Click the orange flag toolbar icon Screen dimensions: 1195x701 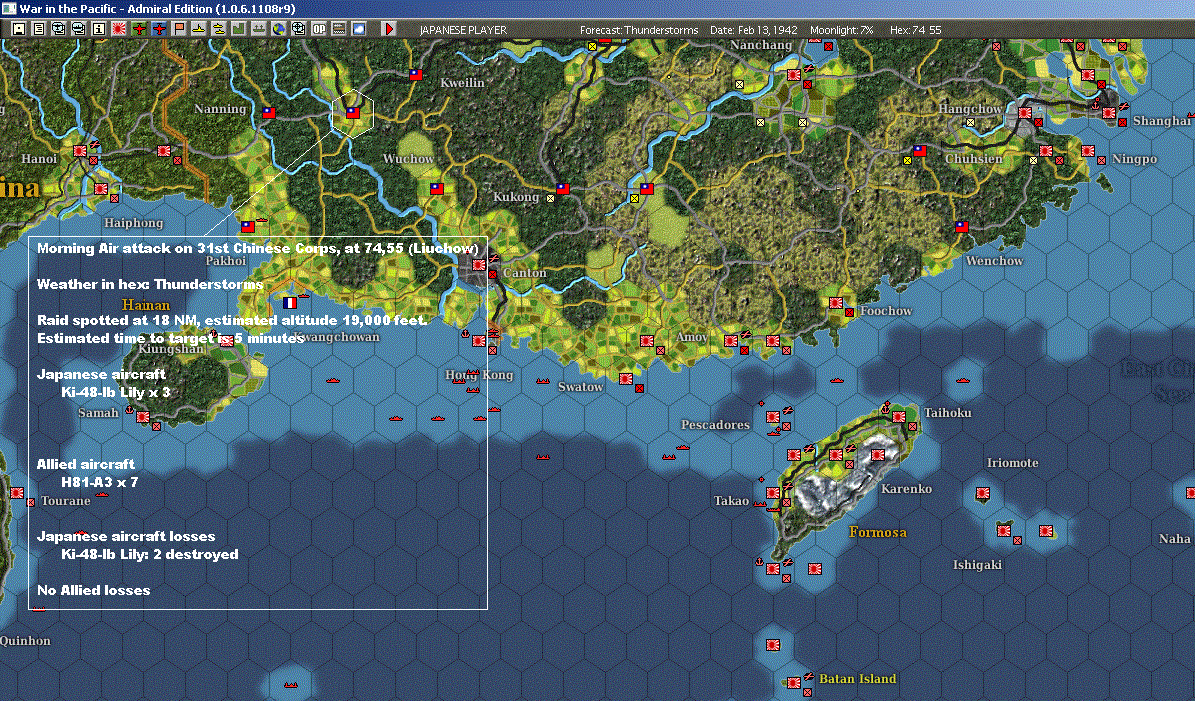click(x=179, y=29)
